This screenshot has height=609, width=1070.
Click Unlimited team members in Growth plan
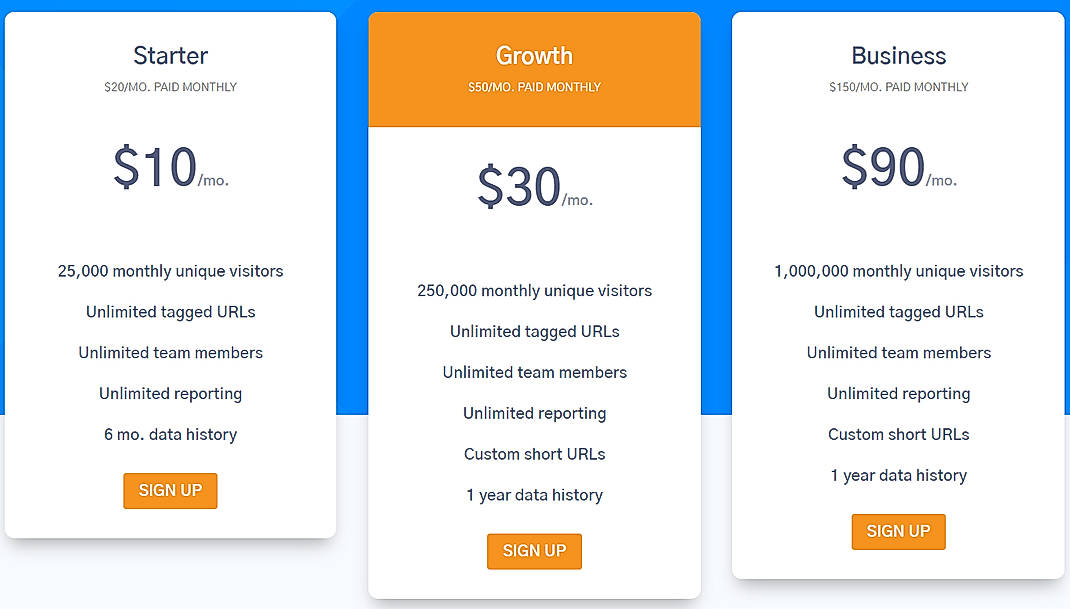coord(534,372)
